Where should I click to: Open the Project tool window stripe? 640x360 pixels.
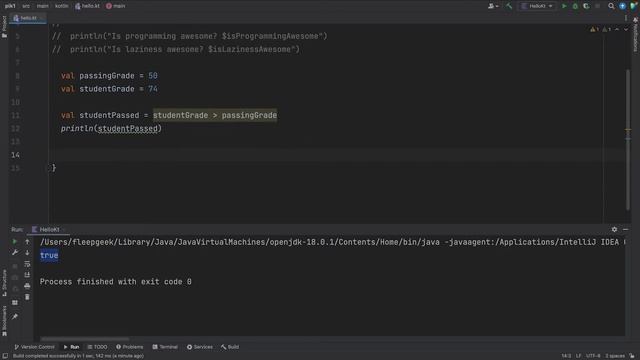point(4,27)
